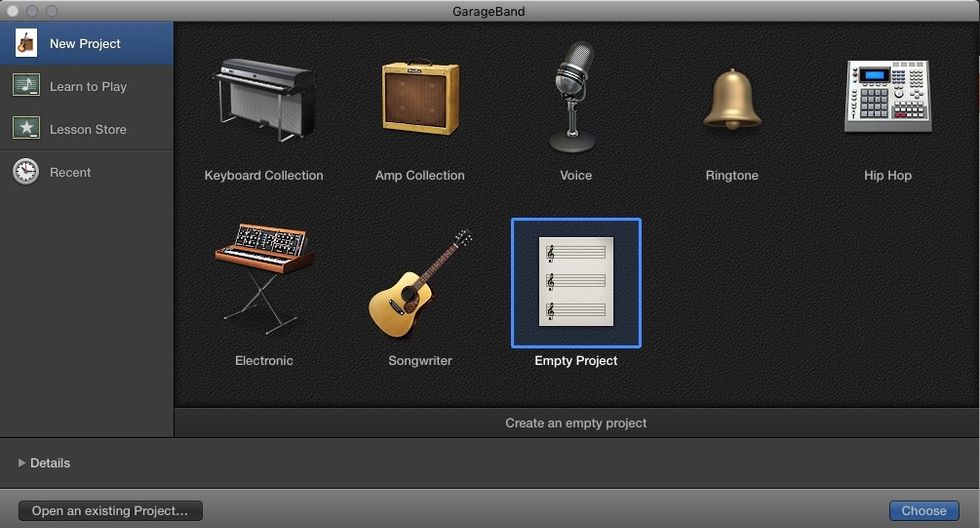
Task: Switch to Learn to Play section
Action: pos(87,86)
